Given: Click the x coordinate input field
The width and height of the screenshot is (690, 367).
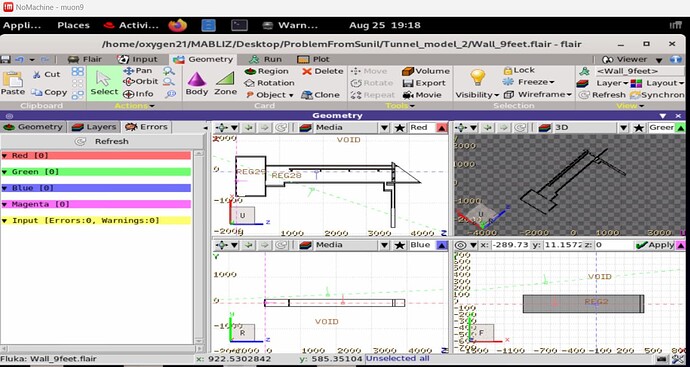Looking at the screenshot, I should [x=509, y=245].
